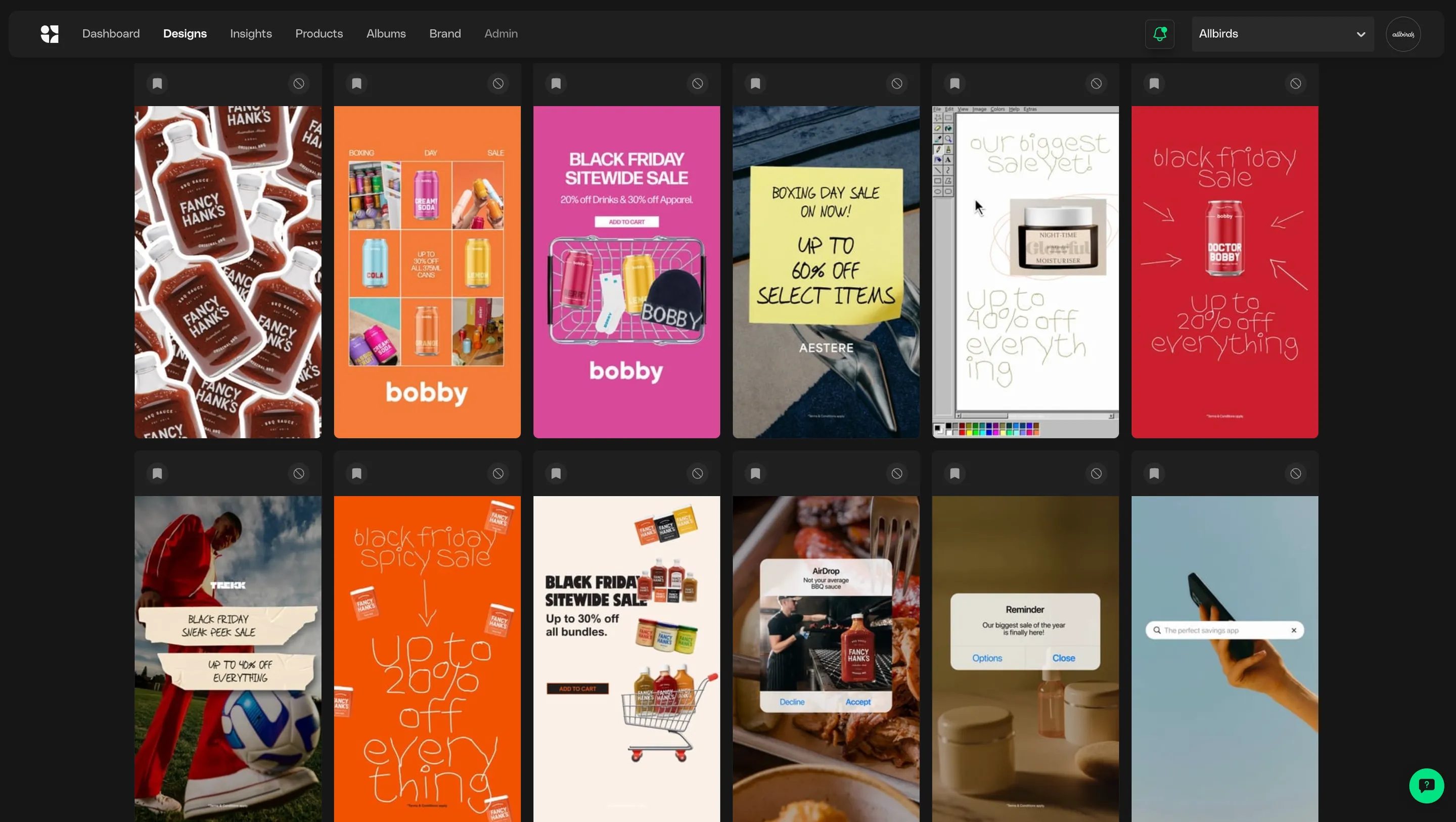The image size is (1456, 822).
Task: Reject the AirDrop BBQ sauce design
Action: pos(897,474)
